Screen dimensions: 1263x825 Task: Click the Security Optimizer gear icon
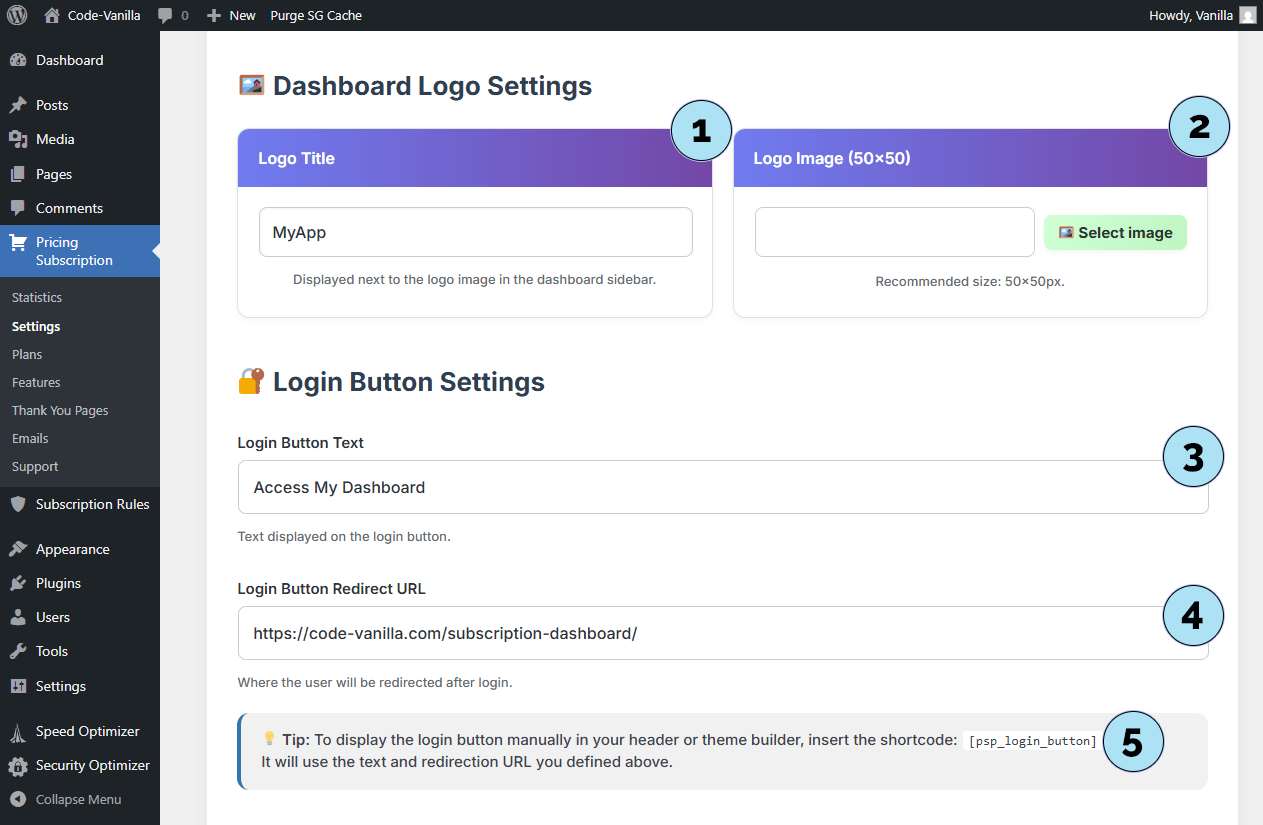(x=18, y=766)
